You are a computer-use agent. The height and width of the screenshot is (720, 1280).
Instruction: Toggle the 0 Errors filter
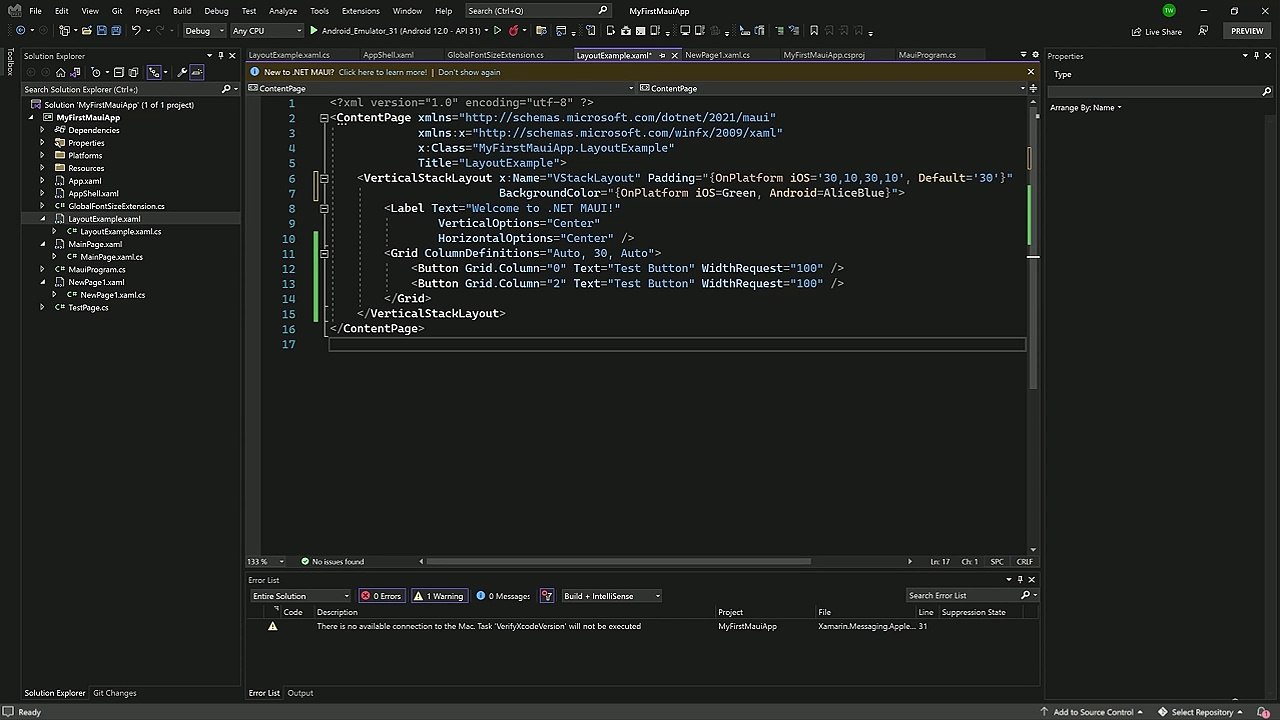[381, 596]
